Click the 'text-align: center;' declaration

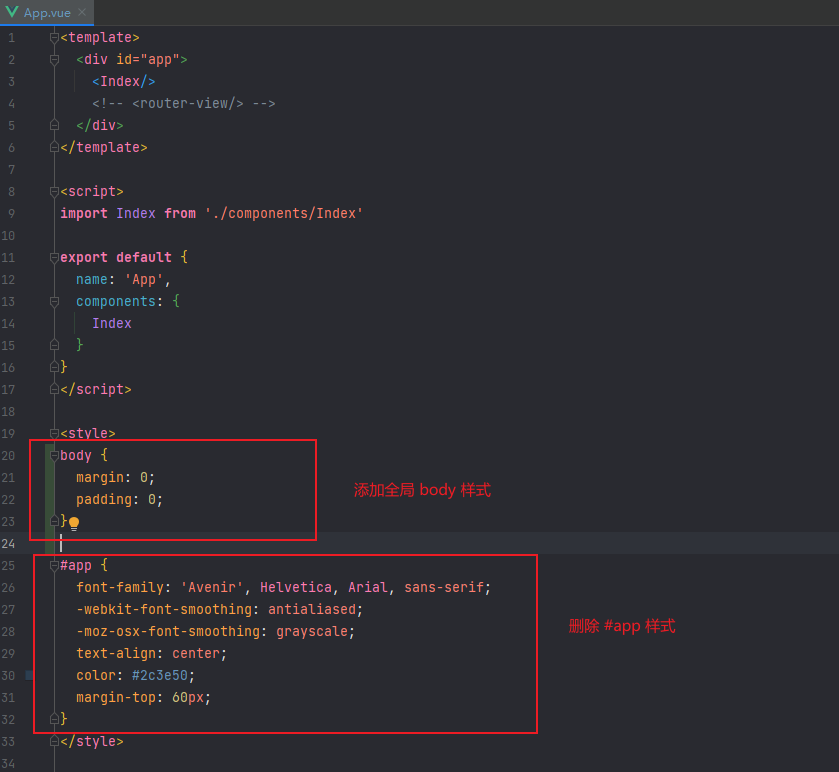[151, 653]
